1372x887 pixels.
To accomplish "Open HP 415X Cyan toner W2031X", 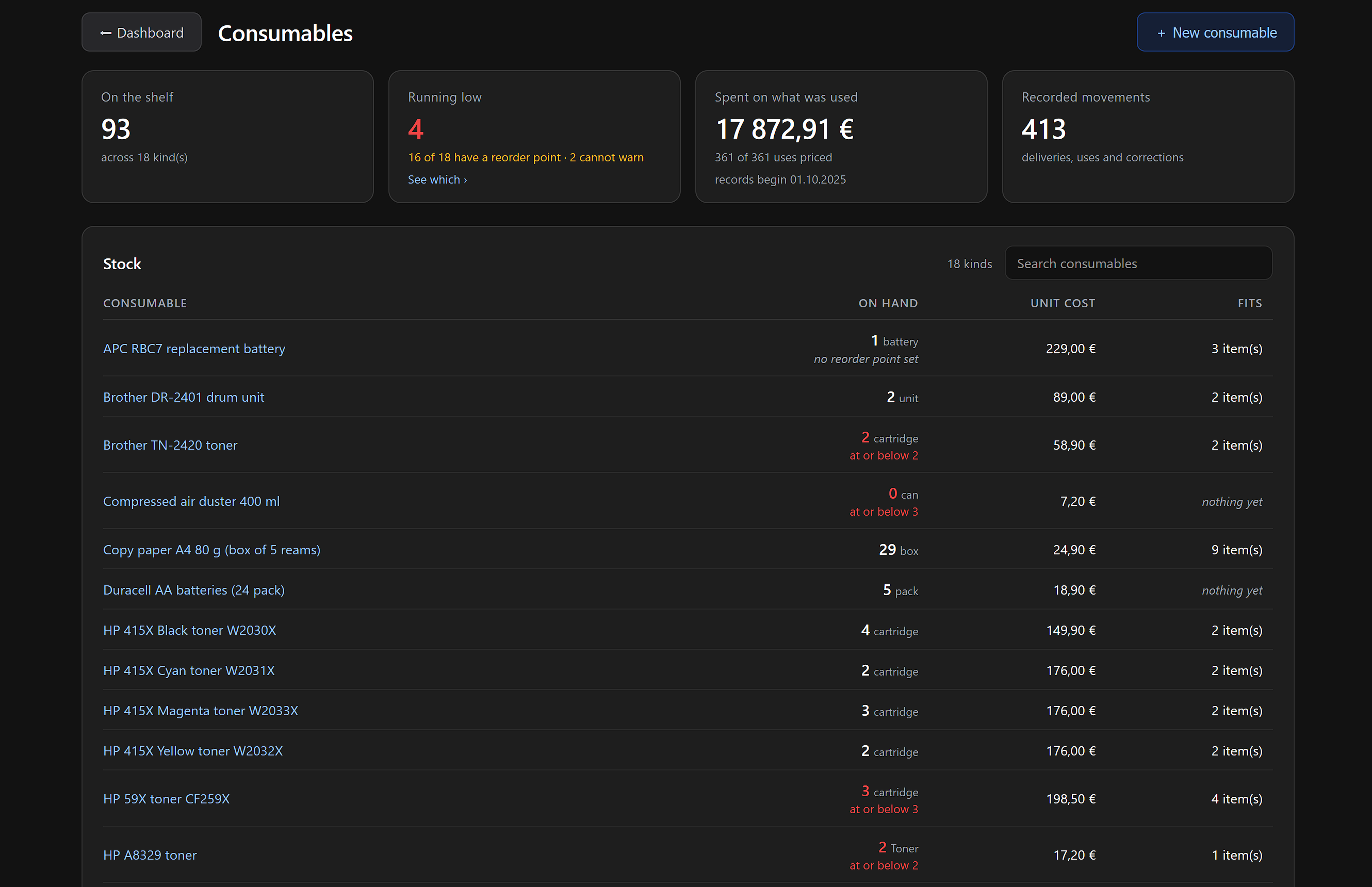I will pos(189,670).
